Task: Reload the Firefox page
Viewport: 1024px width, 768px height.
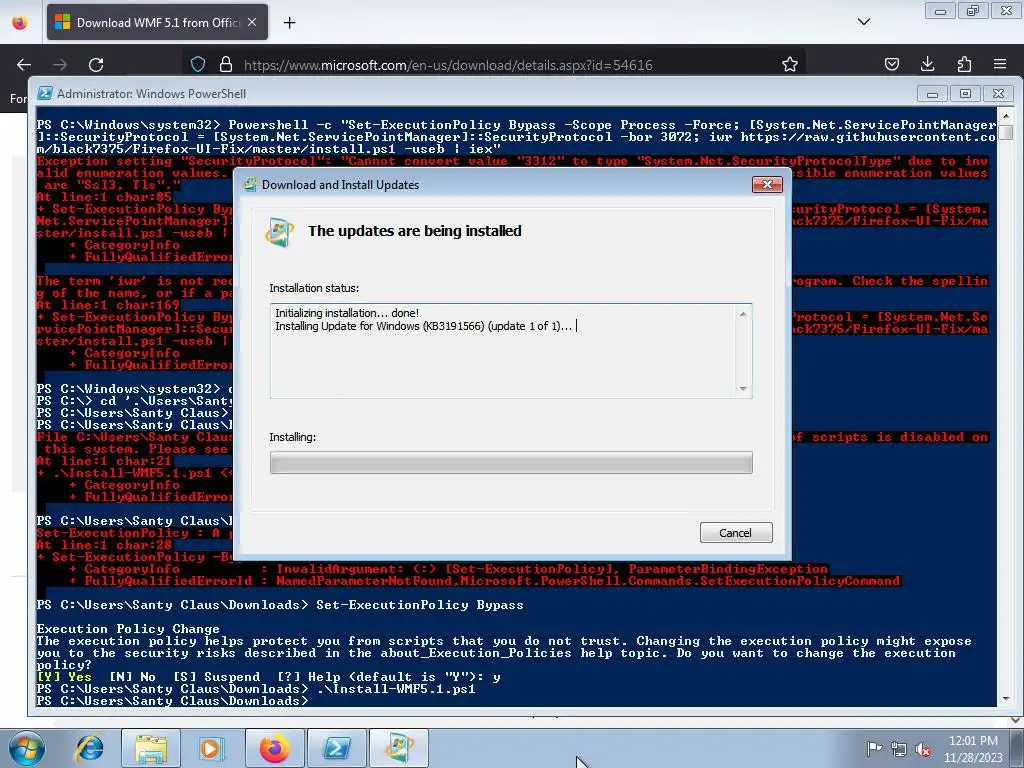Action: tap(96, 65)
